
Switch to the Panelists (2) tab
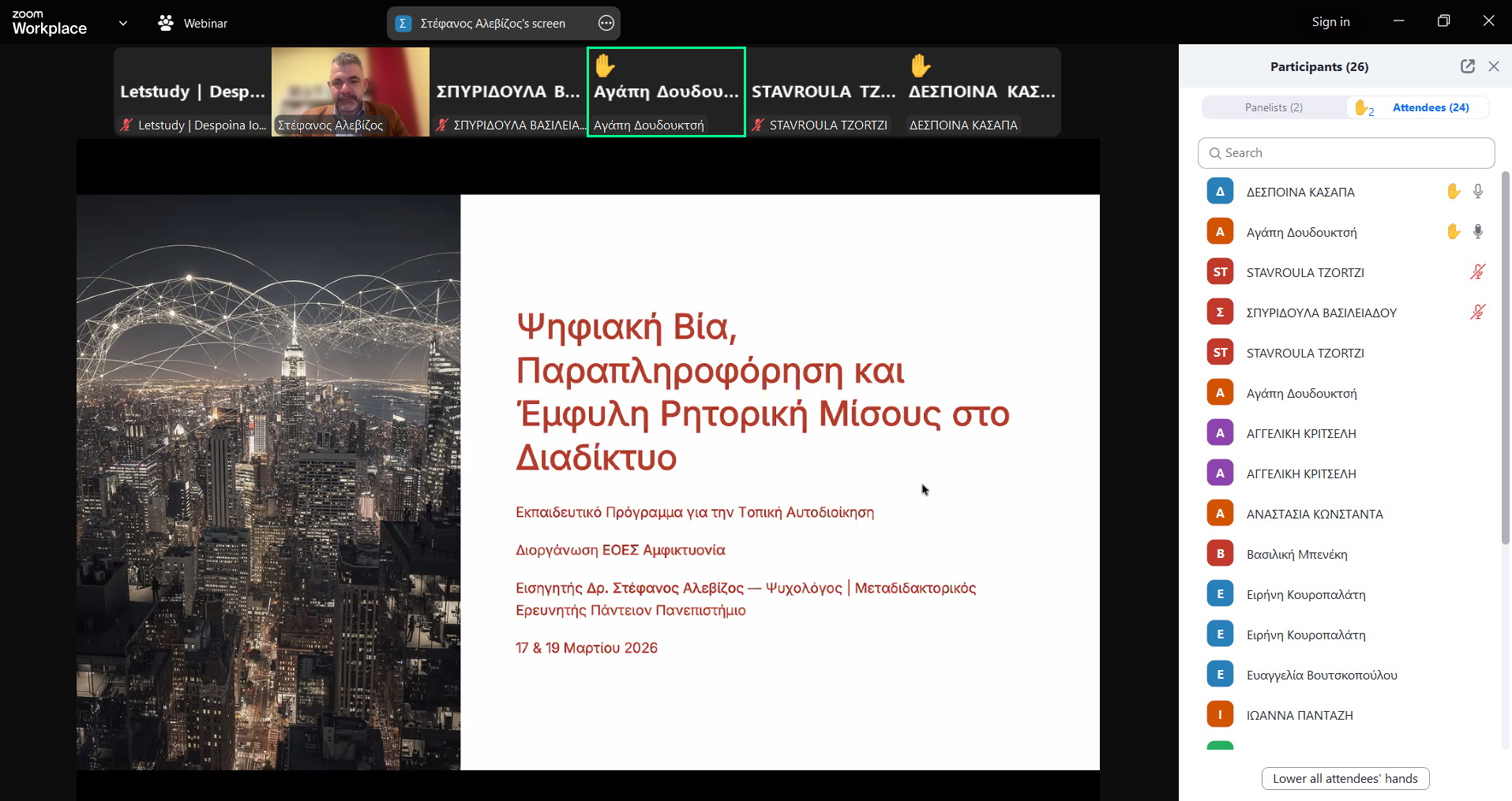[1273, 107]
